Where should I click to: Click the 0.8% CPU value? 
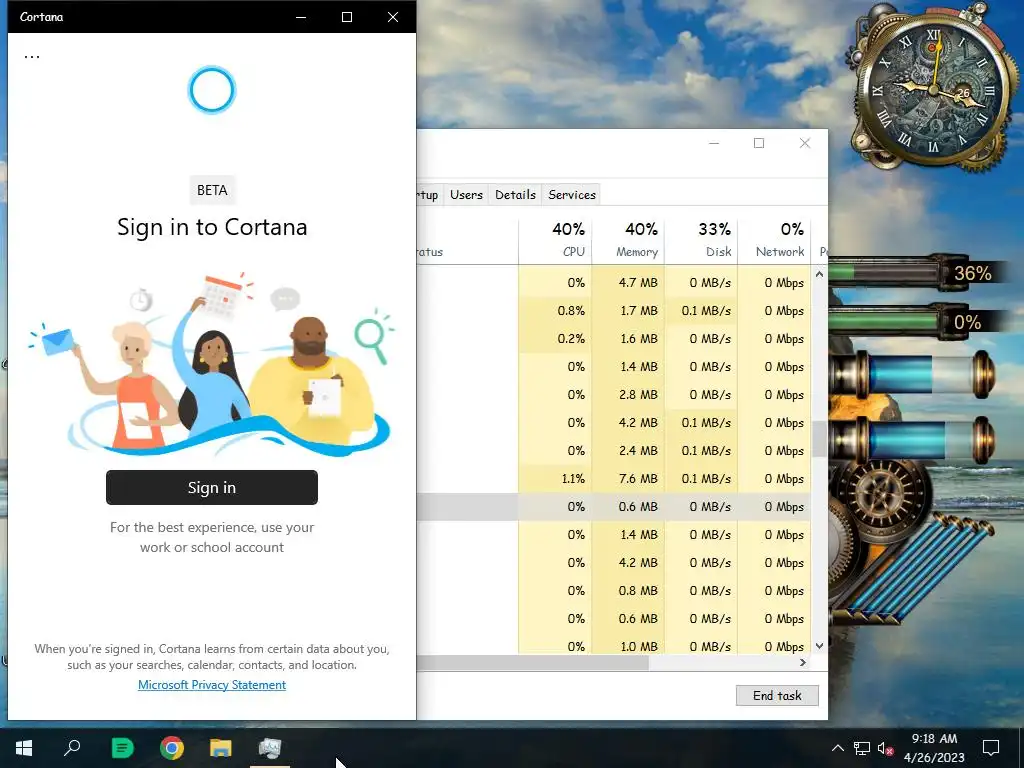click(x=571, y=311)
